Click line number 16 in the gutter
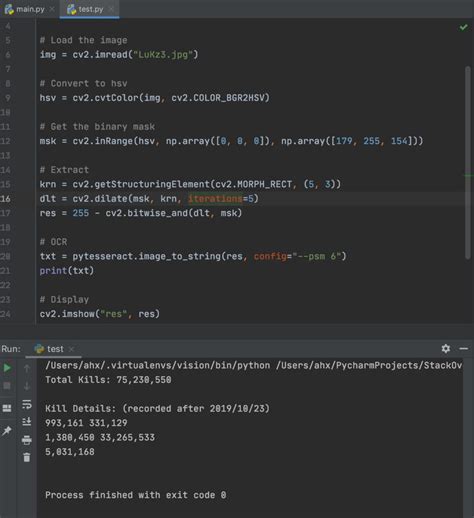 coord(6,199)
